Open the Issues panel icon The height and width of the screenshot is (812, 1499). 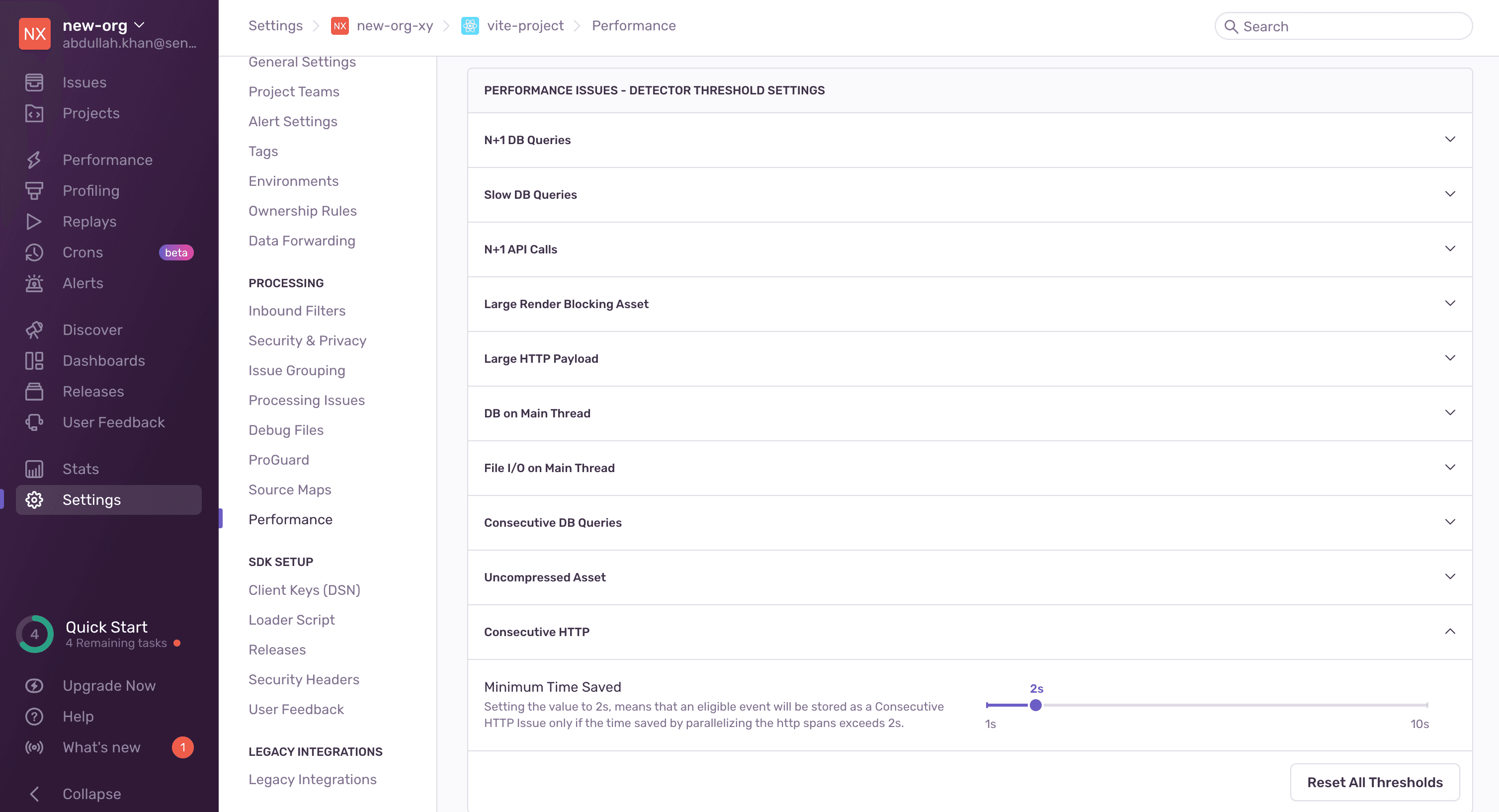coord(34,82)
